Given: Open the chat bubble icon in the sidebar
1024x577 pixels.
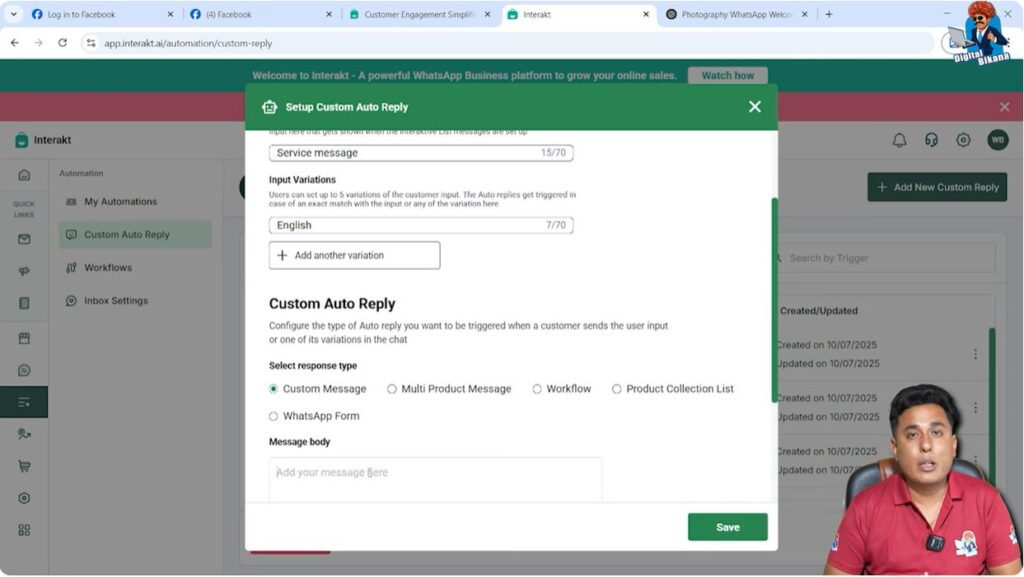Looking at the screenshot, I should click(25, 370).
